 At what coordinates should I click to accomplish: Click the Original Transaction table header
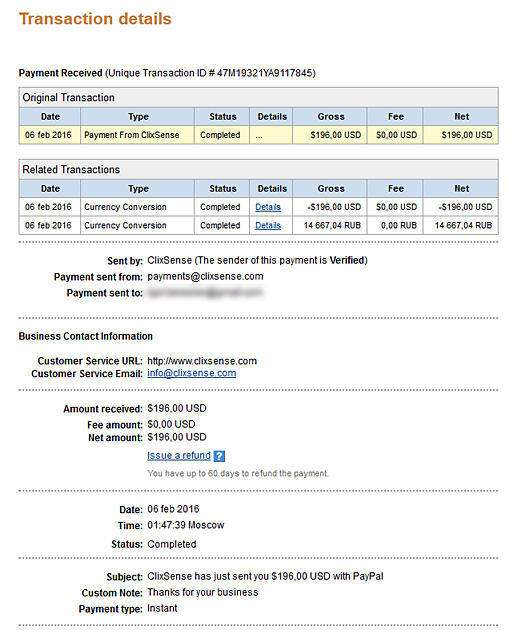[258, 98]
